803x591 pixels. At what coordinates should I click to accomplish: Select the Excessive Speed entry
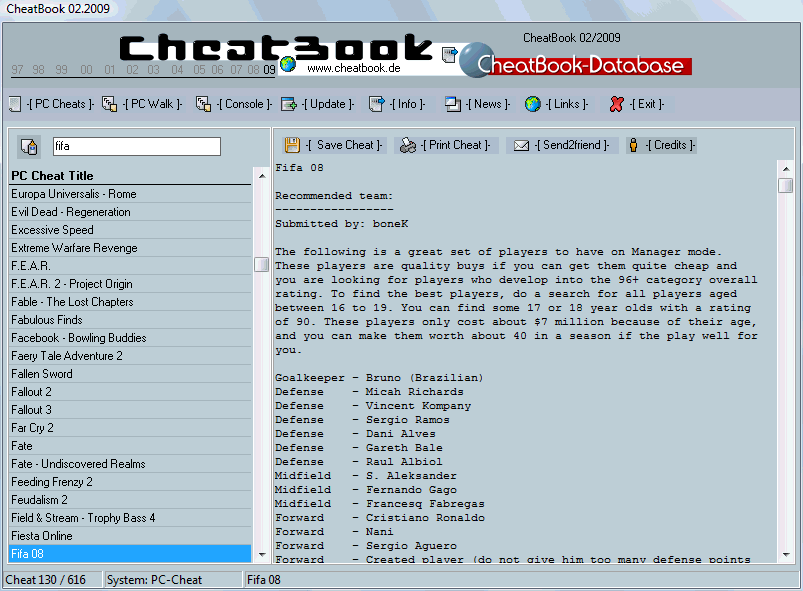click(131, 230)
